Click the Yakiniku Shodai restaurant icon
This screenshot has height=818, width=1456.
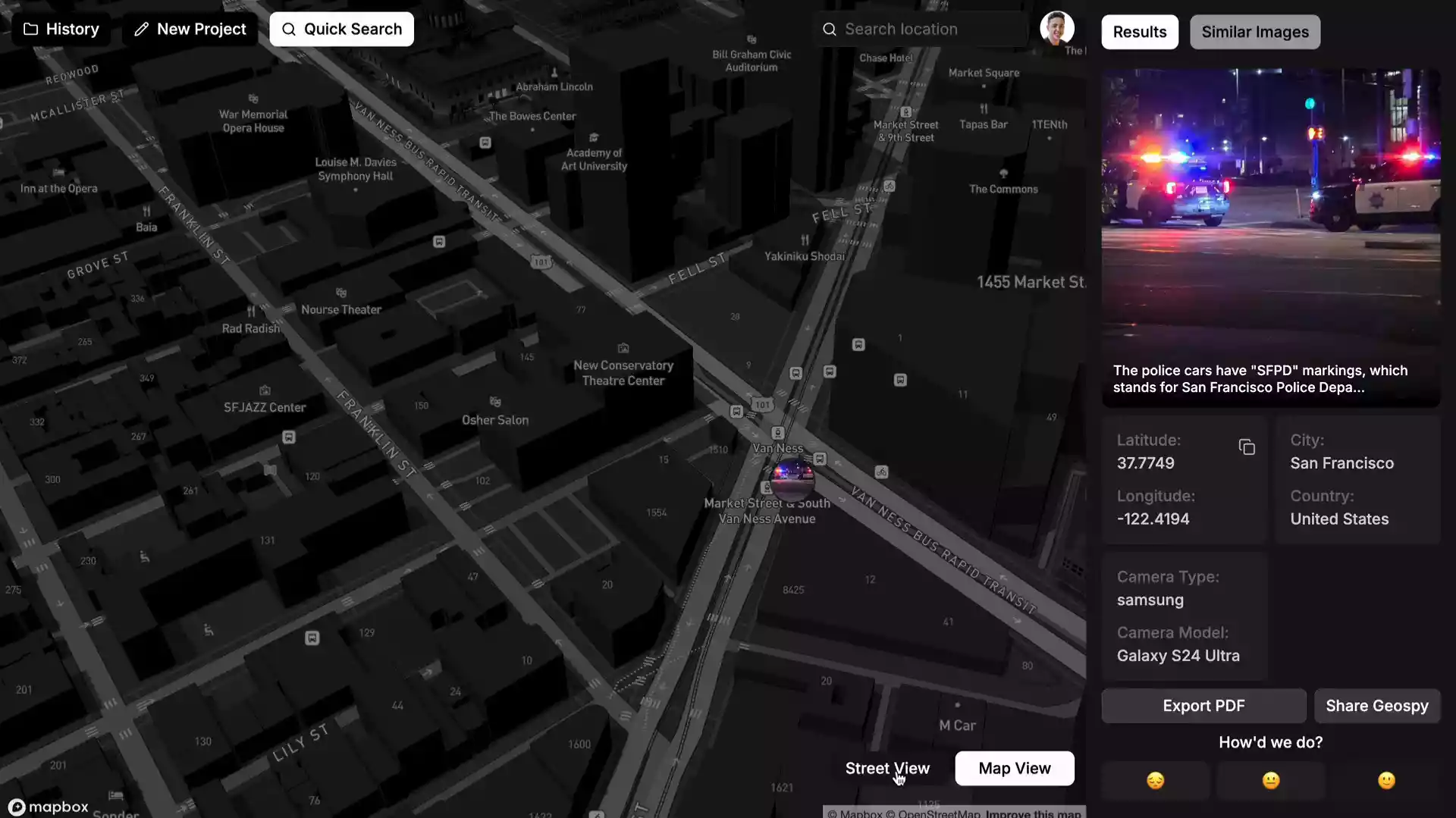coord(805,240)
